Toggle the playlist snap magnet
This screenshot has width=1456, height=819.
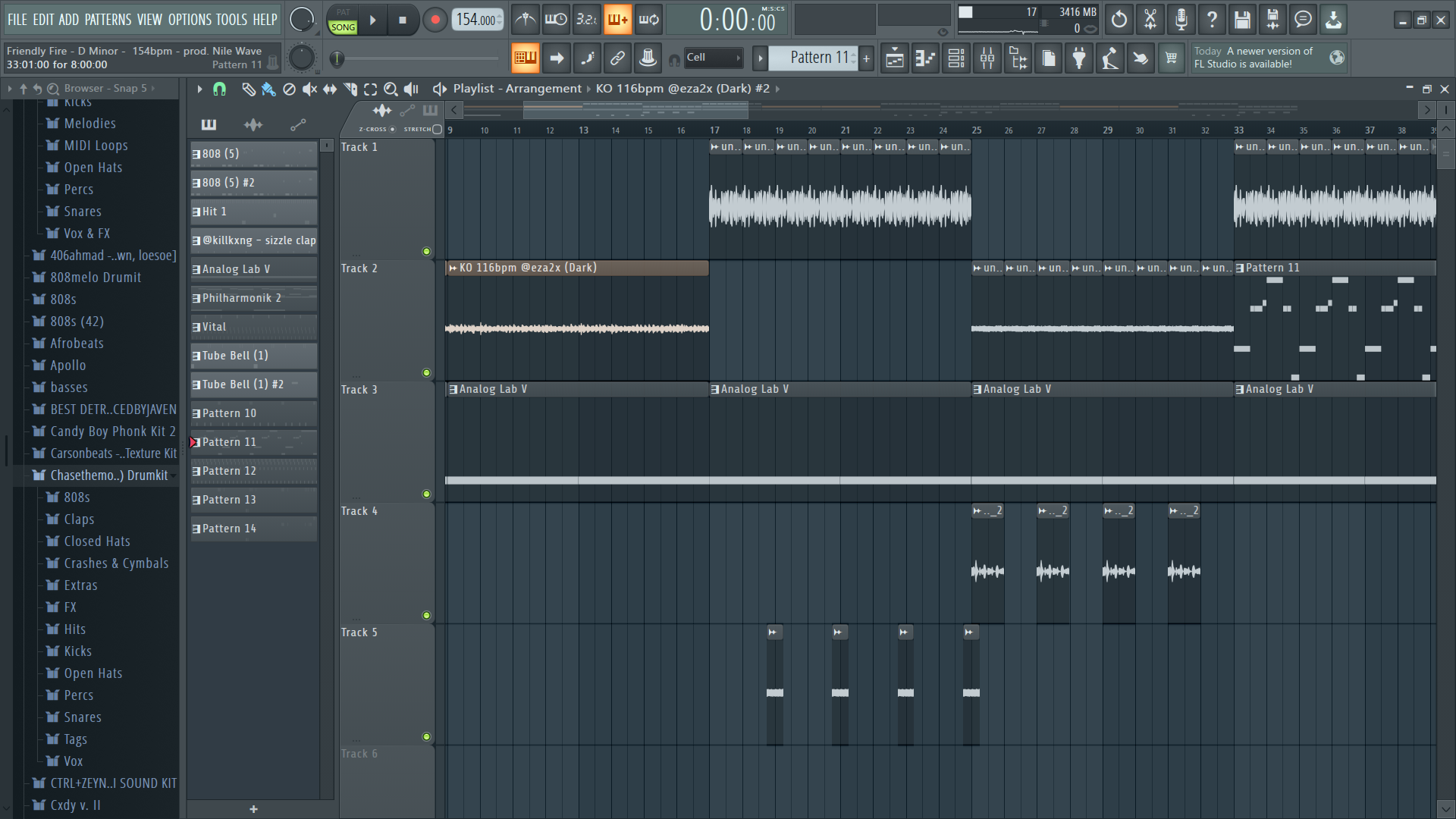click(x=219, y=89)
